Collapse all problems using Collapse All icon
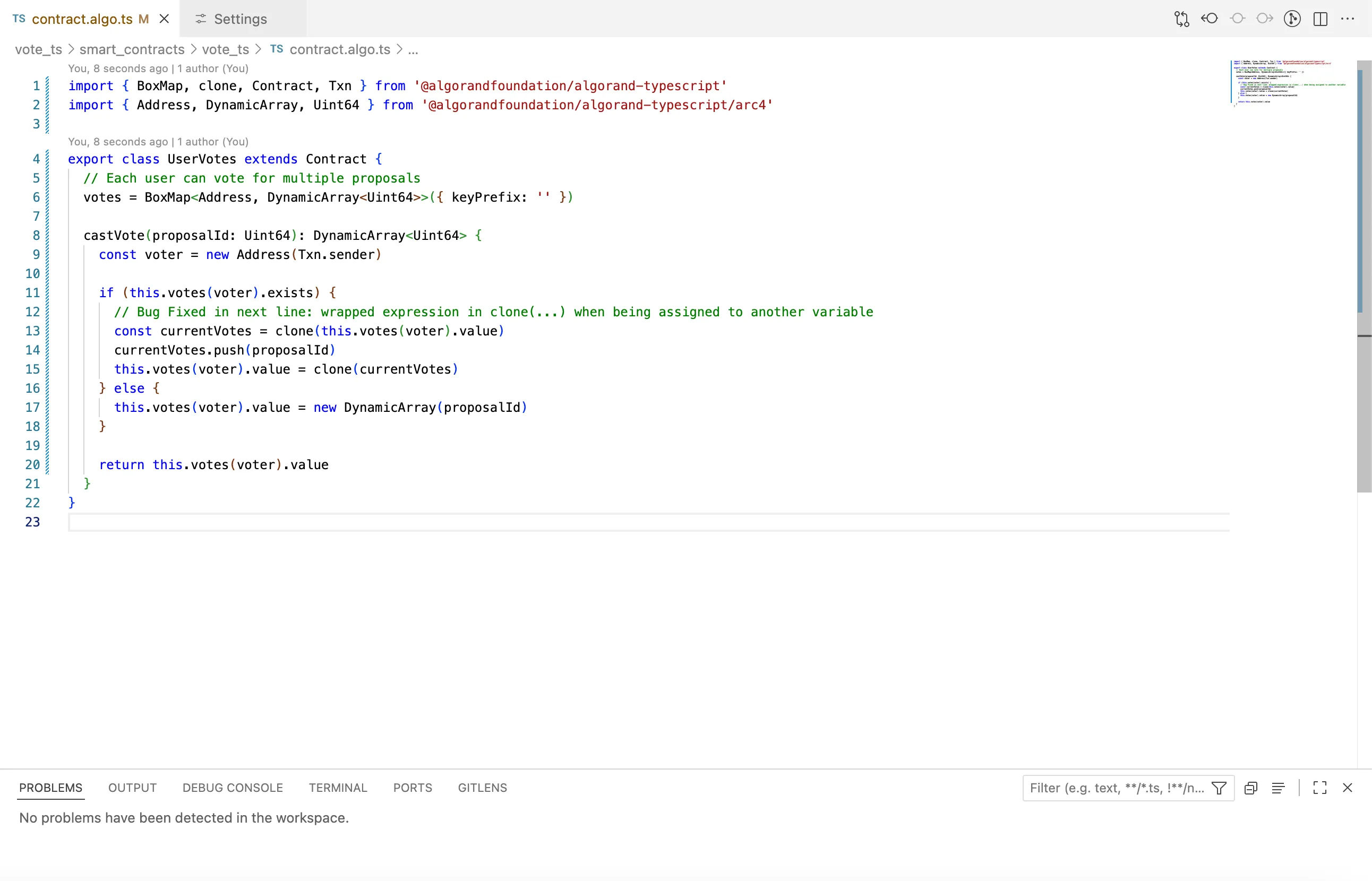The width and height of the screenshot is (1372, 881). 1250,788
